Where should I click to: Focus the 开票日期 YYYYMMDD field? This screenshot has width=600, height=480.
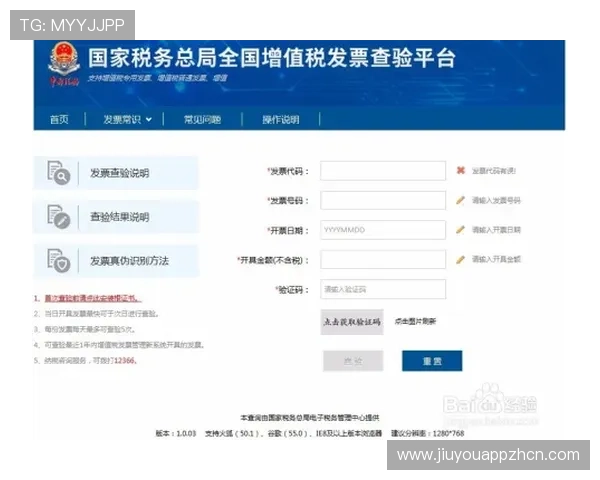(x=383, y=230)
